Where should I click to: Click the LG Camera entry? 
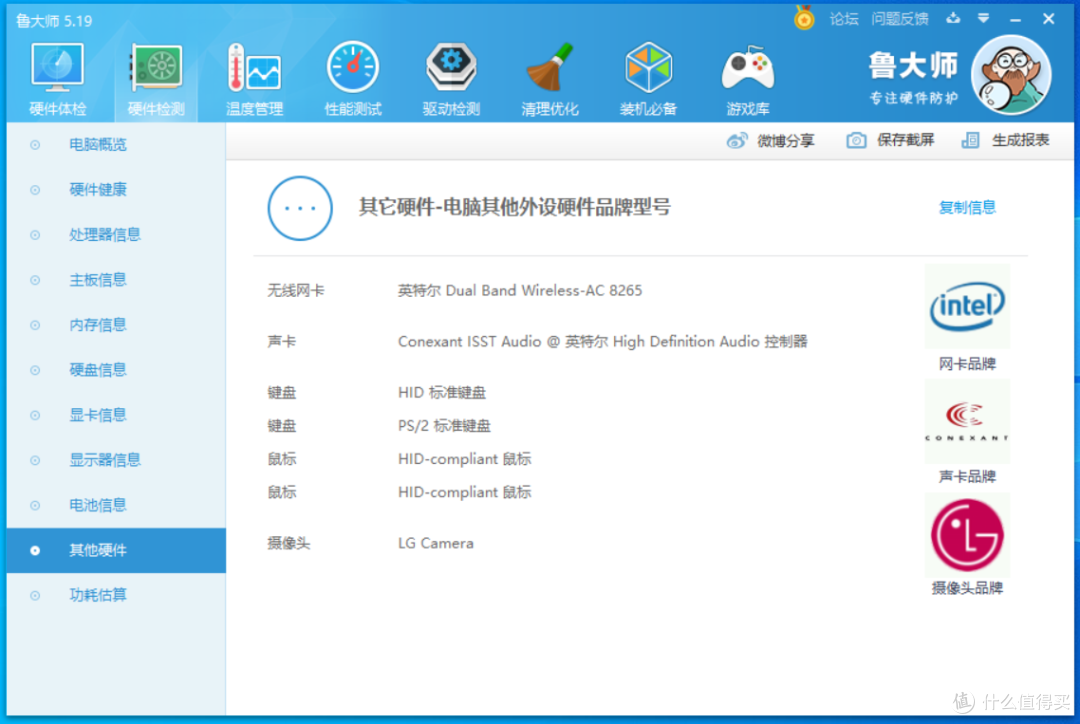click(x=435, y=544)
